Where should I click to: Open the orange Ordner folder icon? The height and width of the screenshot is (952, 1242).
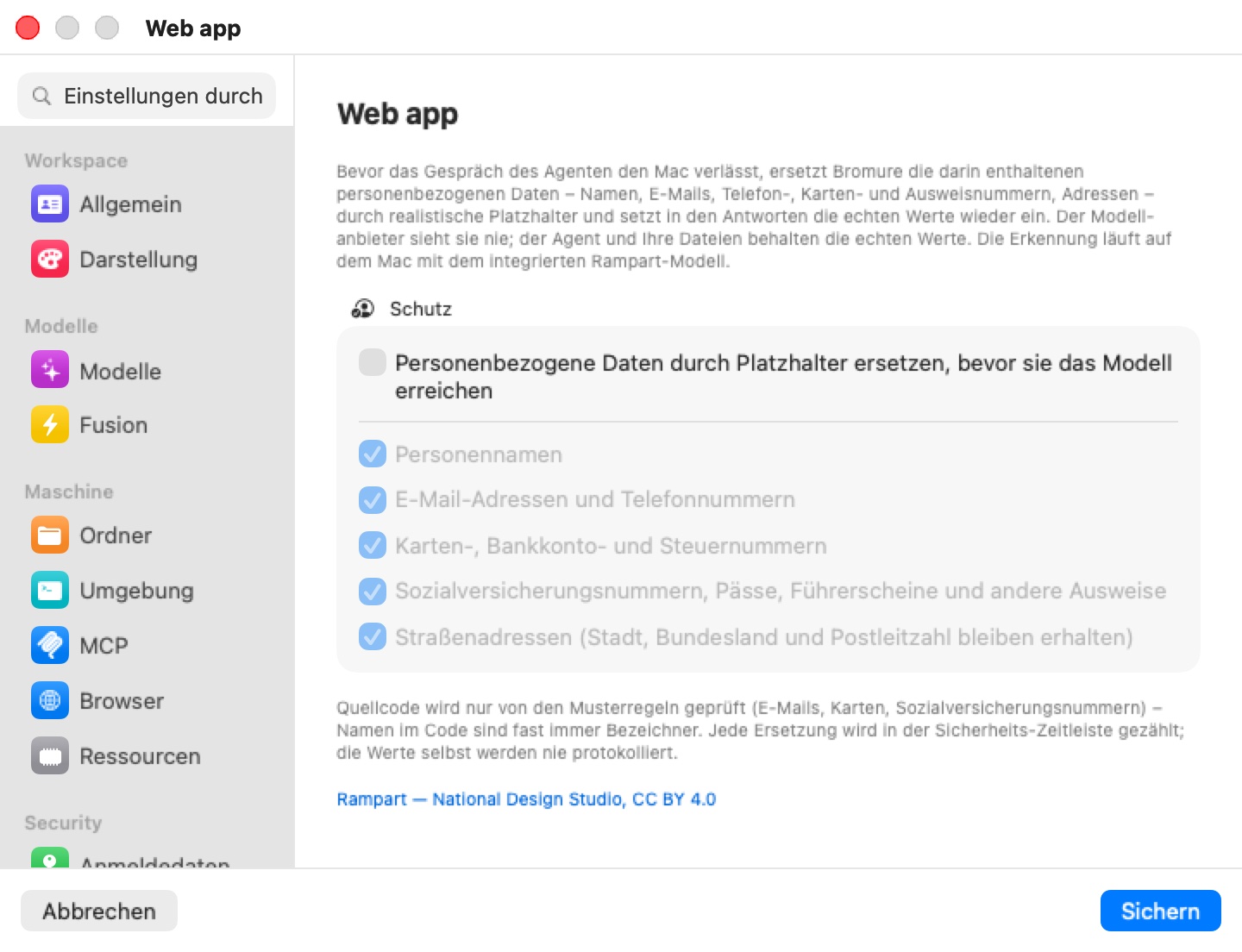coord(50,535)
